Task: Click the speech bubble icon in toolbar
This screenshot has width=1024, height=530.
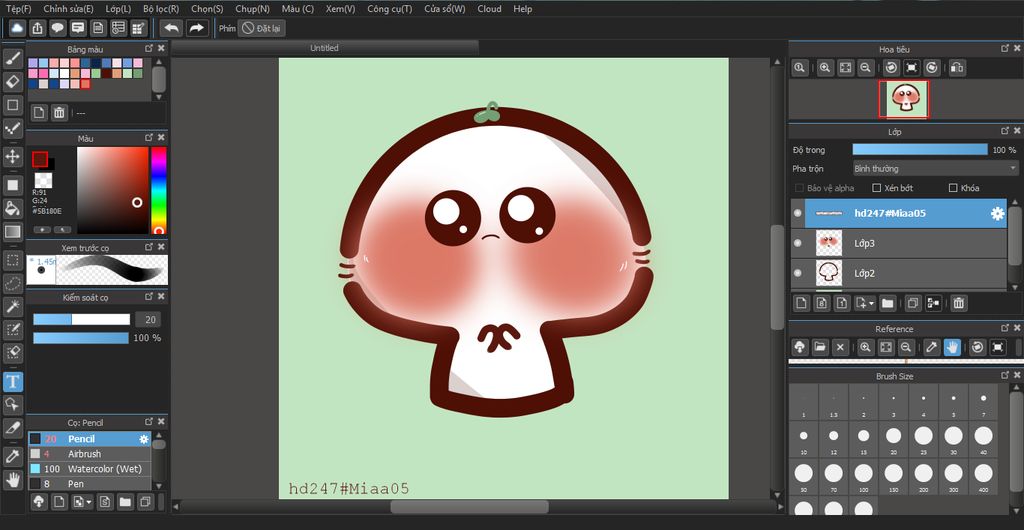Action: coord(57,28)
